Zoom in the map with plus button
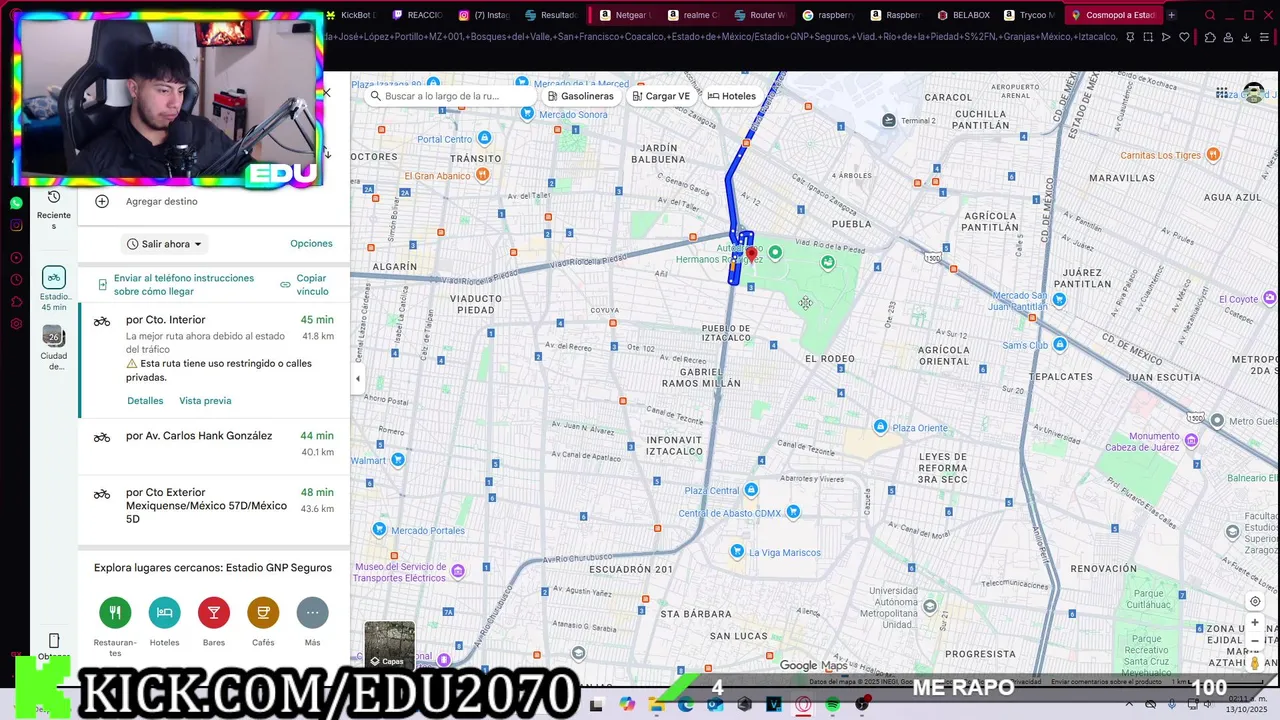The image size is (1280, 720). 1255,622
